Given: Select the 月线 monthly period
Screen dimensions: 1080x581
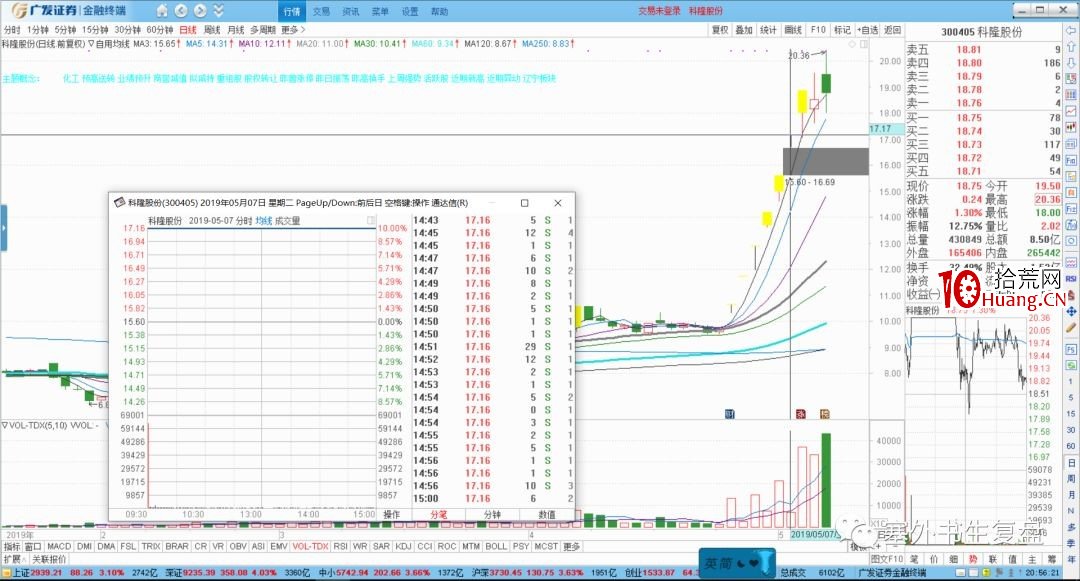Looking at the screenshot, I should point(236,30).
